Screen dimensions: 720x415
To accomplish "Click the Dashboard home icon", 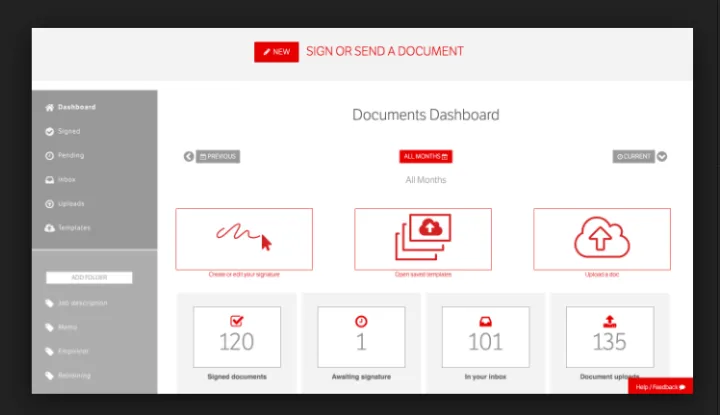I will 50,107.
